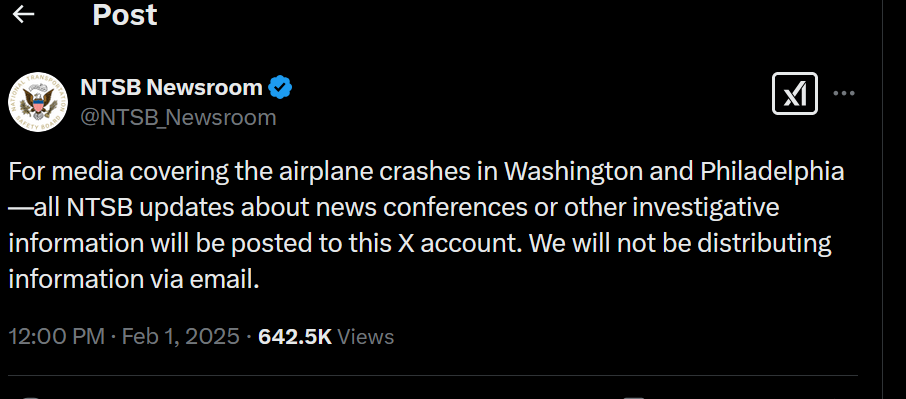
Task: Click the word Philadelphia in the post
Action: (x=772, y=171)
